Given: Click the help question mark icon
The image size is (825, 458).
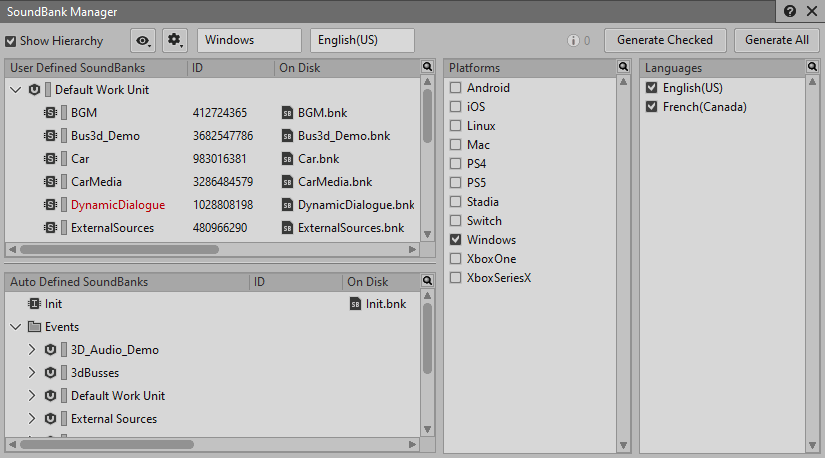Looking at the screenshot, I should tap(790, 11).
